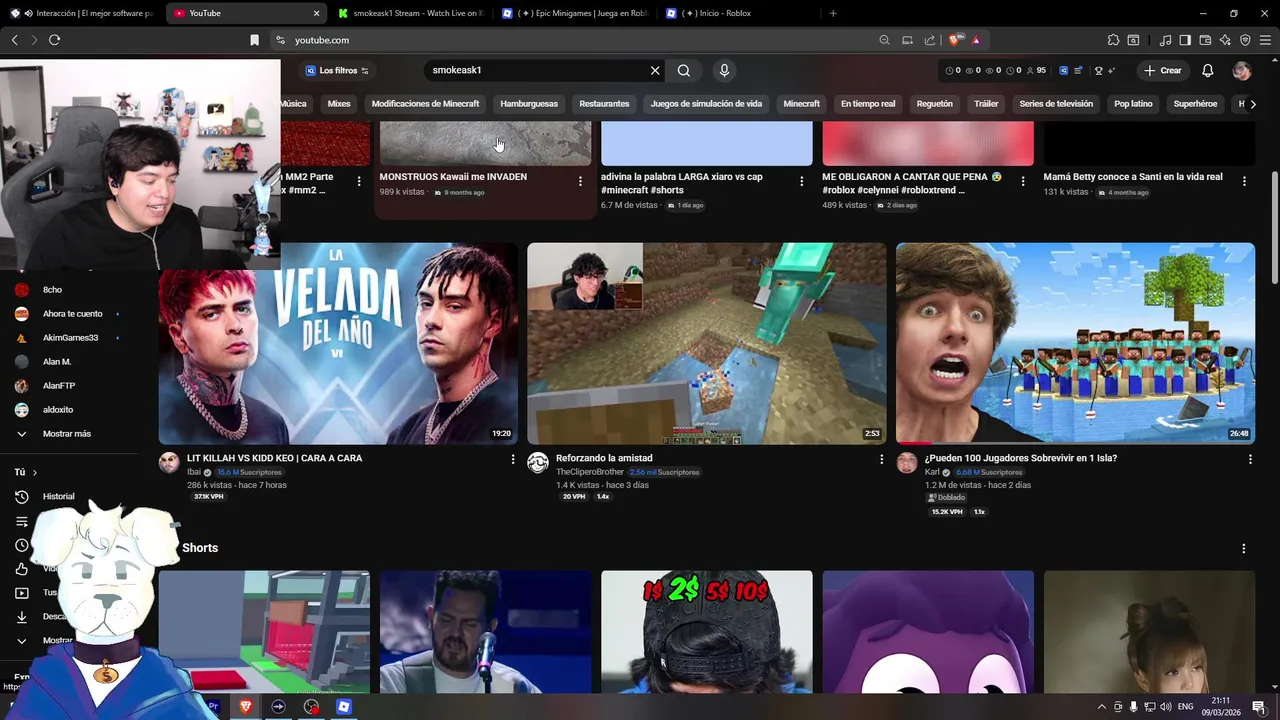Select the Minecraft filter chip
Image resolution: width=1280 pixels, height=720 pixels.
click(801, 104)
